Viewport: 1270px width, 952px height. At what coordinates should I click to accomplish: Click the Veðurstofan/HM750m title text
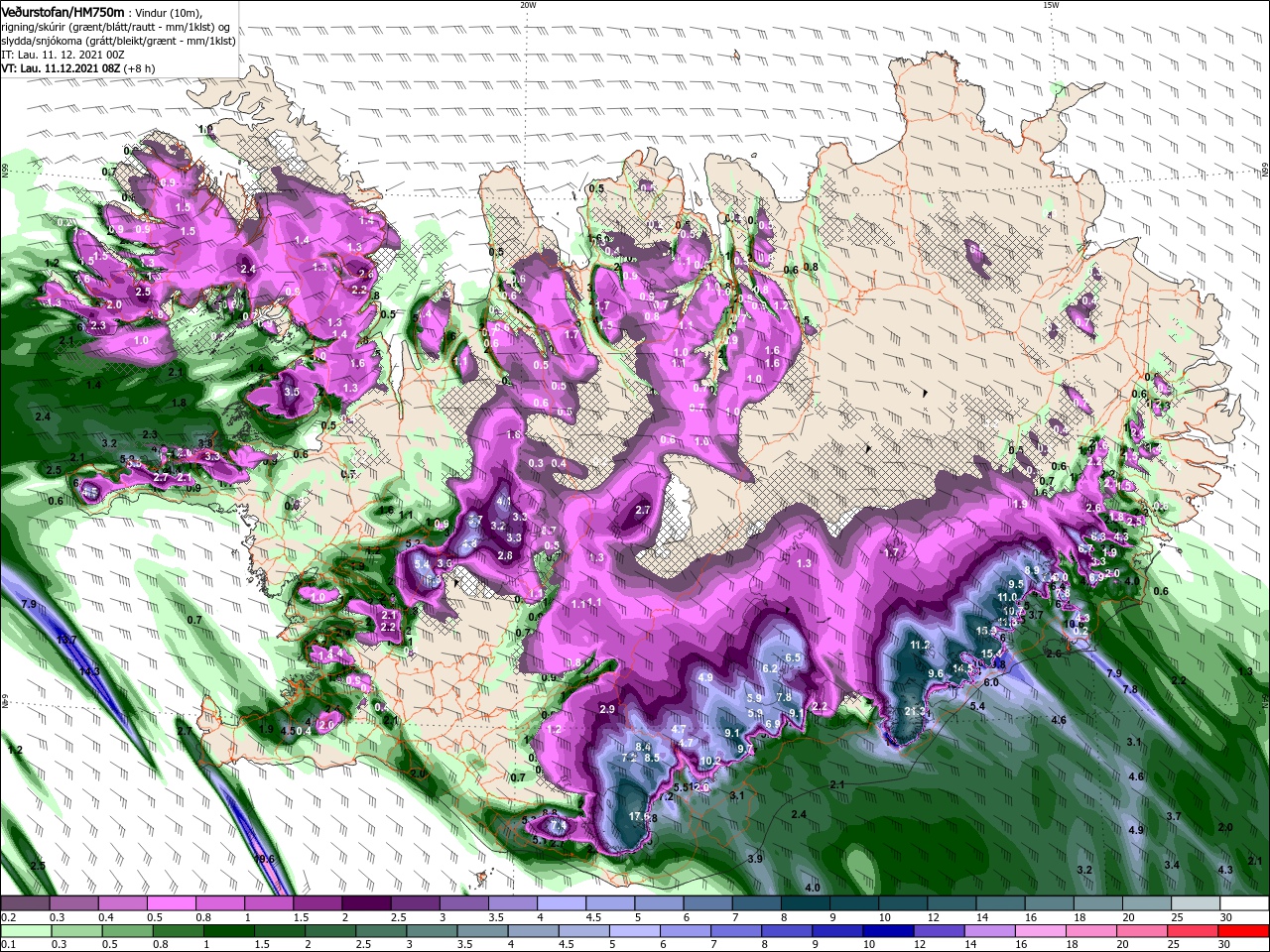point(63,11)
